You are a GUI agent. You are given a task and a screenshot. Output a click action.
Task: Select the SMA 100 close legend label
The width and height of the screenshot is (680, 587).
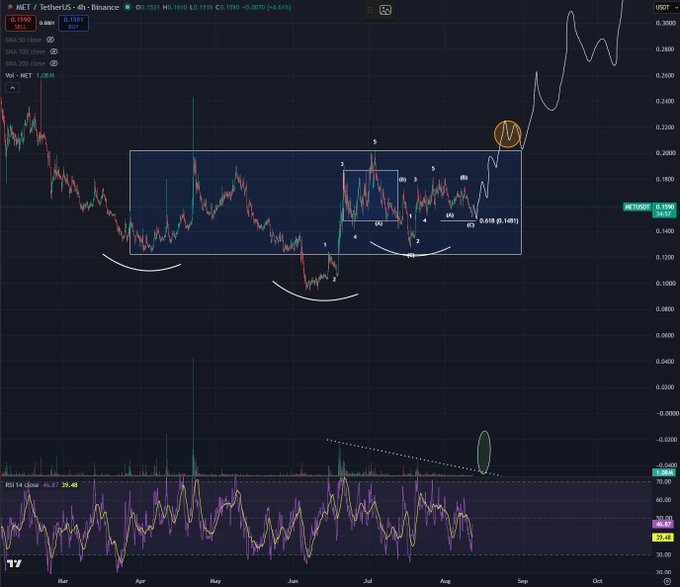pos(25,51)
